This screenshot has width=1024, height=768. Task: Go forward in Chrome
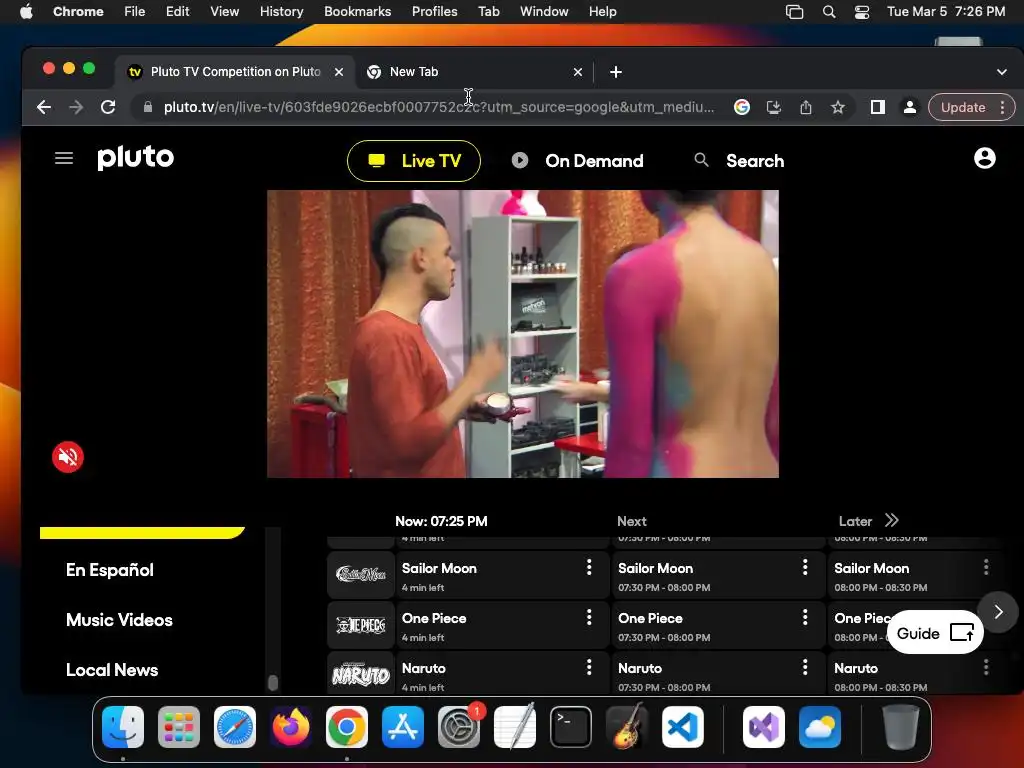76,107
